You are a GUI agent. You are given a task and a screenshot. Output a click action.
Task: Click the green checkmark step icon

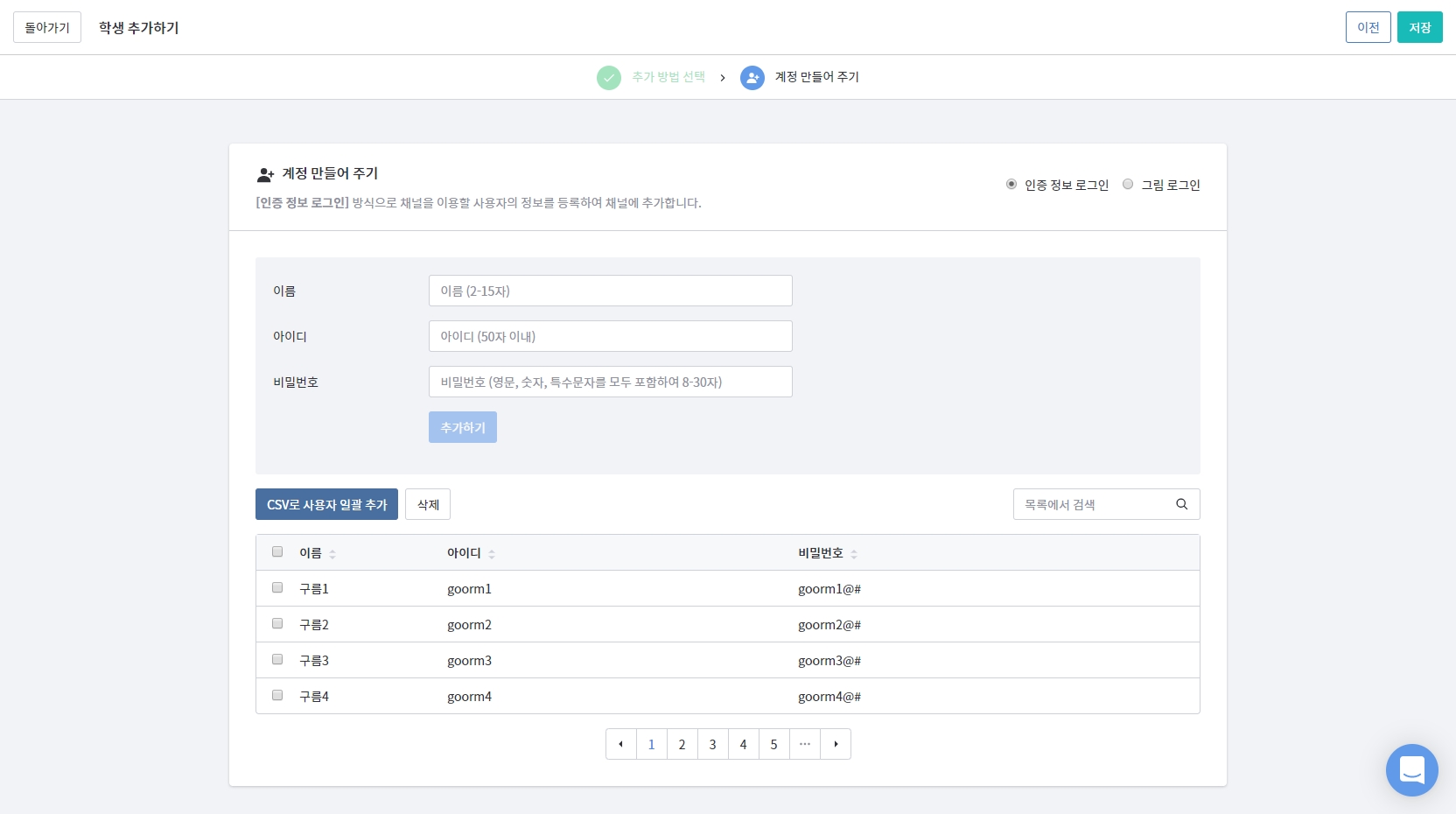click(x=609, y=78)
